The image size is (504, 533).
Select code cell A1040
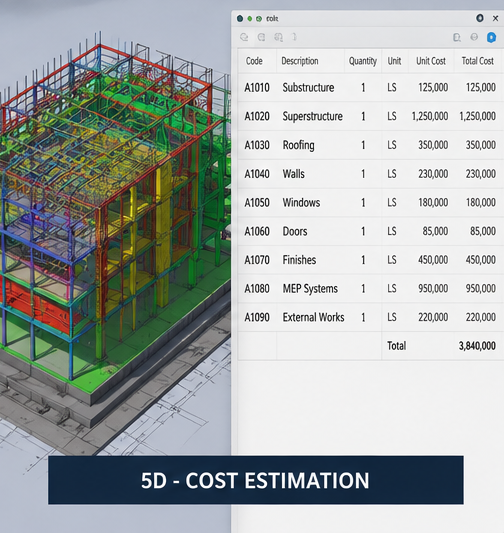257,174
